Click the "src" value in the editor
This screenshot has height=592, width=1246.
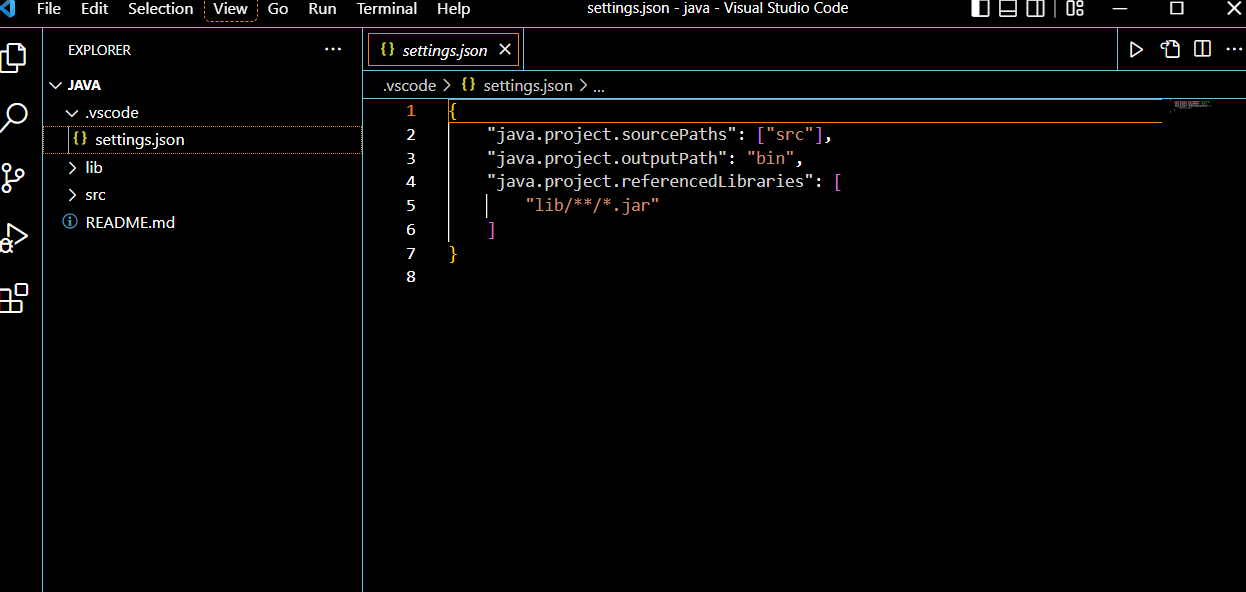790,134
